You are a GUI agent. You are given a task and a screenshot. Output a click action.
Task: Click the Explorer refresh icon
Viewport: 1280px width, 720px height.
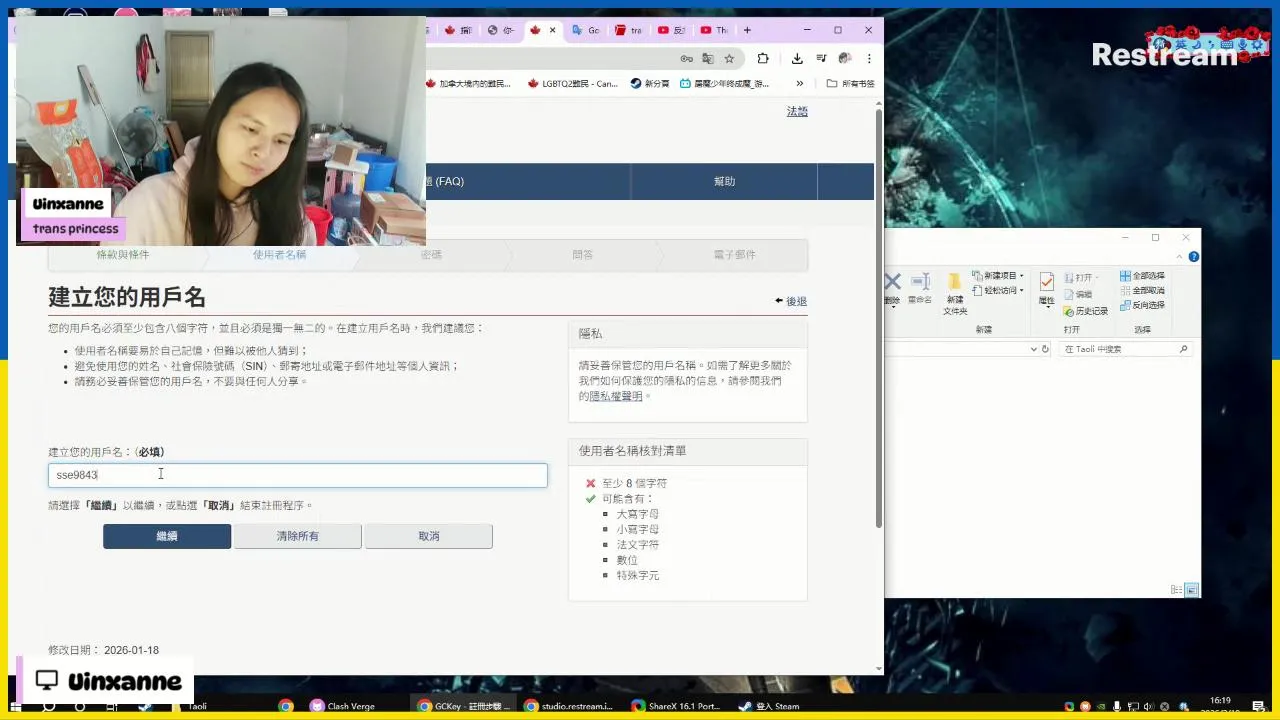pos(1046,349)
